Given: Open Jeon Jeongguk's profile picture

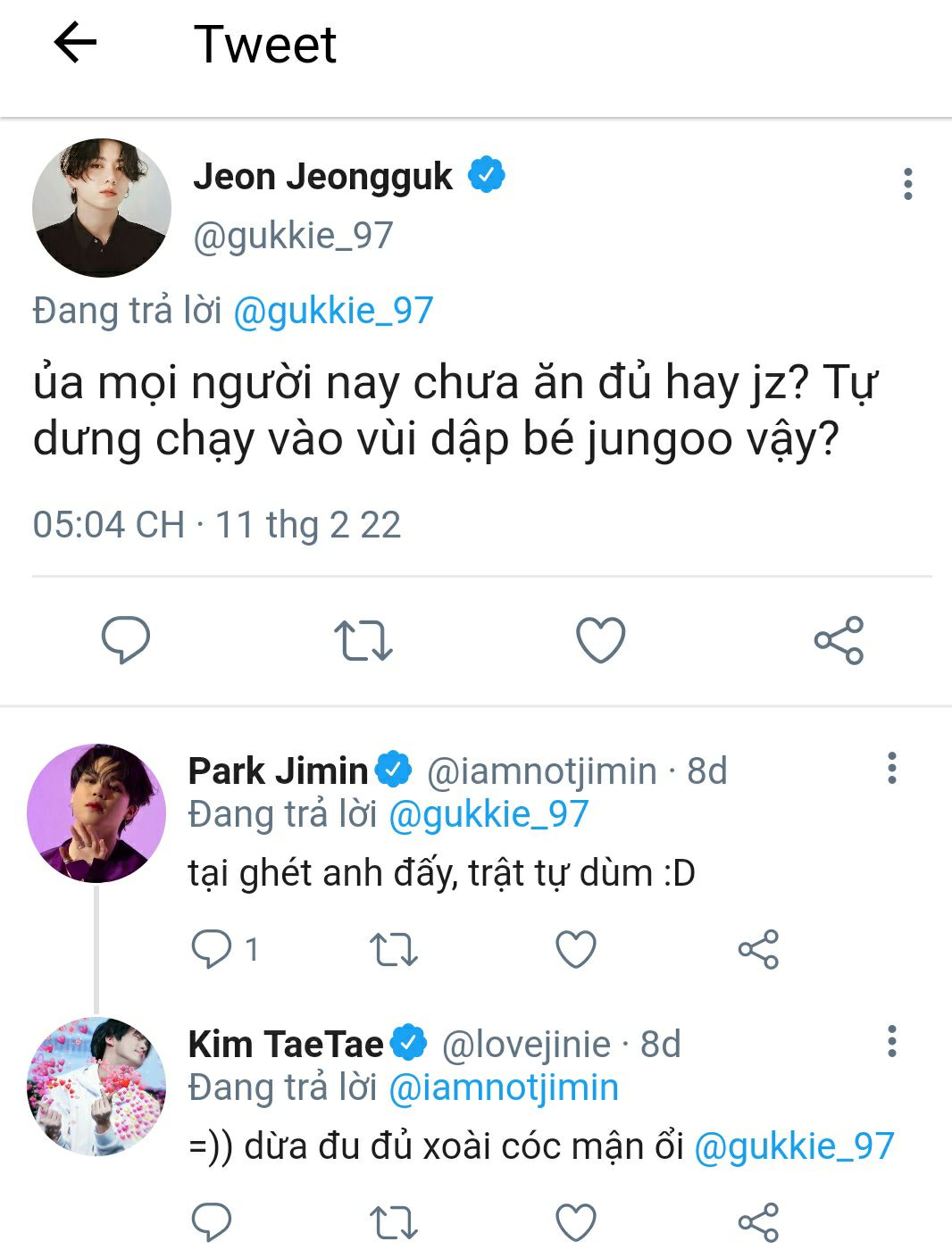Looking at the screenshot, I should pyautogui.click(x=102, y=207).
